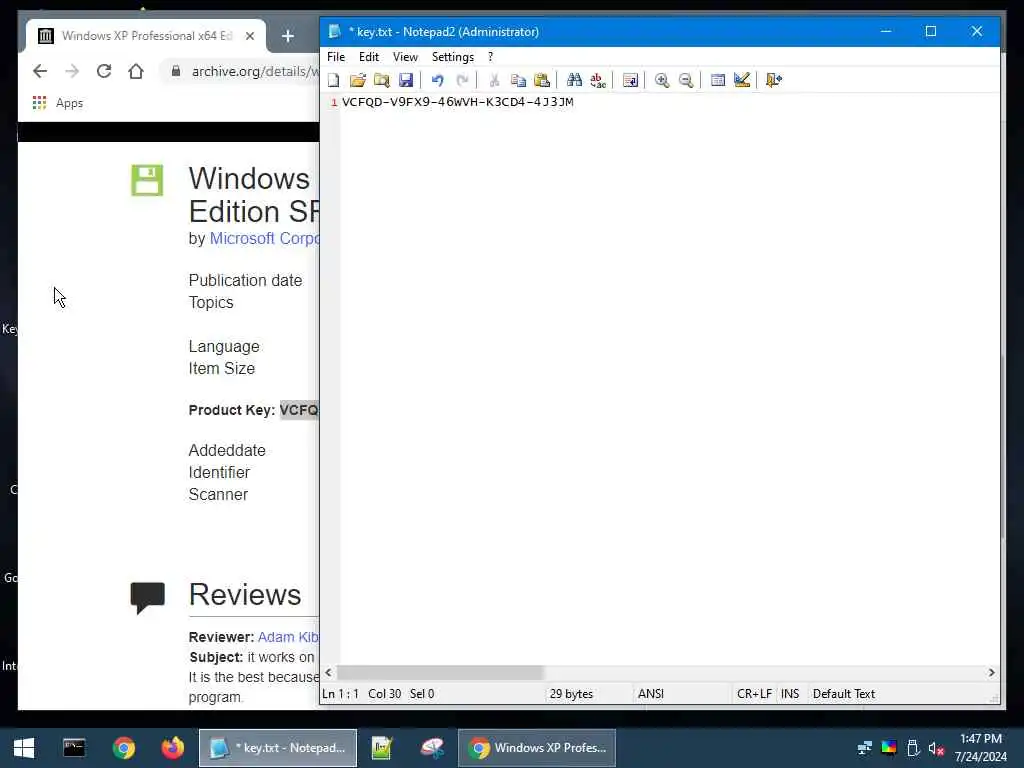Click the product key text line in the editor
The height and width of the screenshot is (768, 1024).
pos(458,102)
